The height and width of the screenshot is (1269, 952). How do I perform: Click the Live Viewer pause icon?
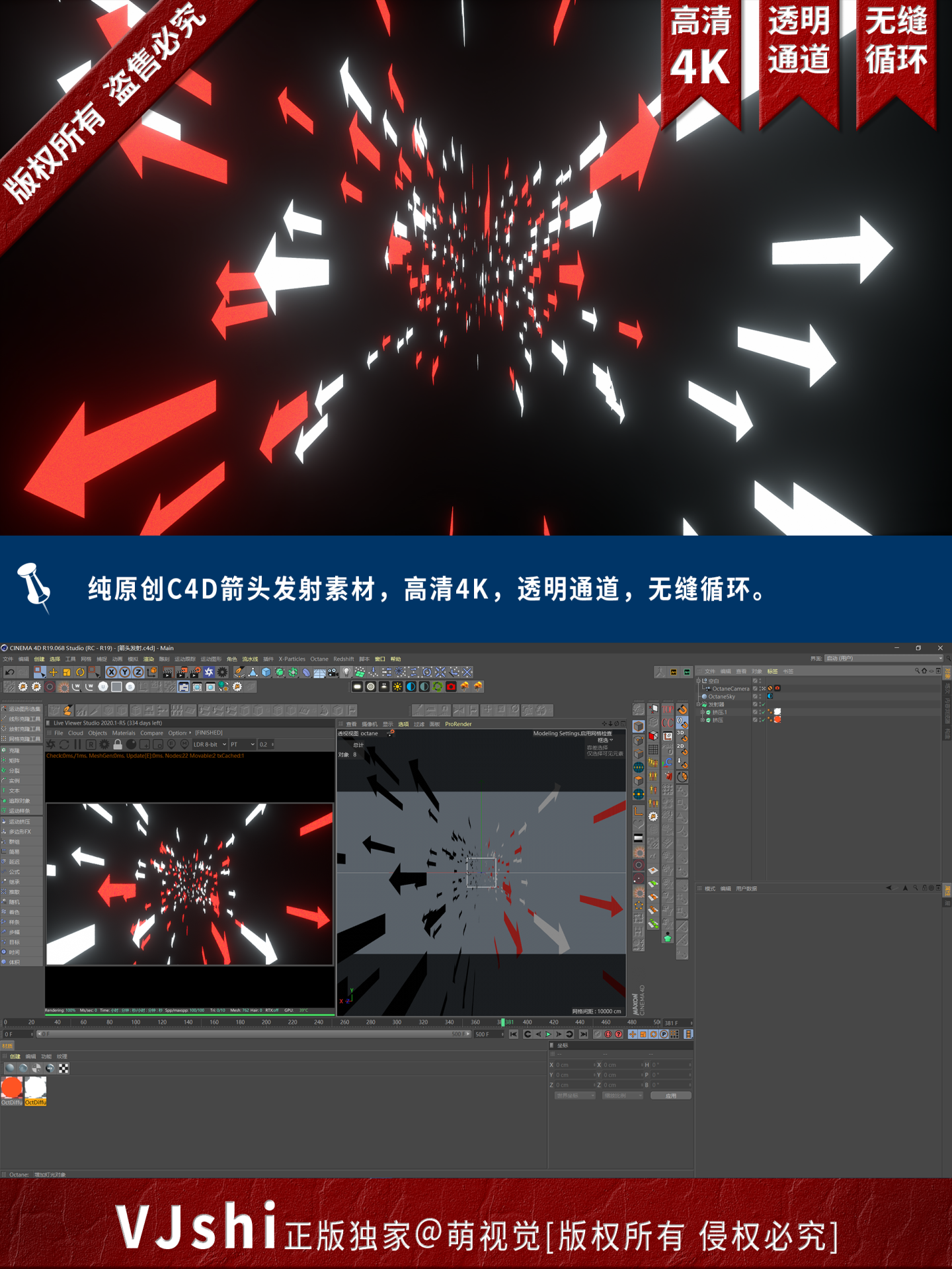click(77, 745)
